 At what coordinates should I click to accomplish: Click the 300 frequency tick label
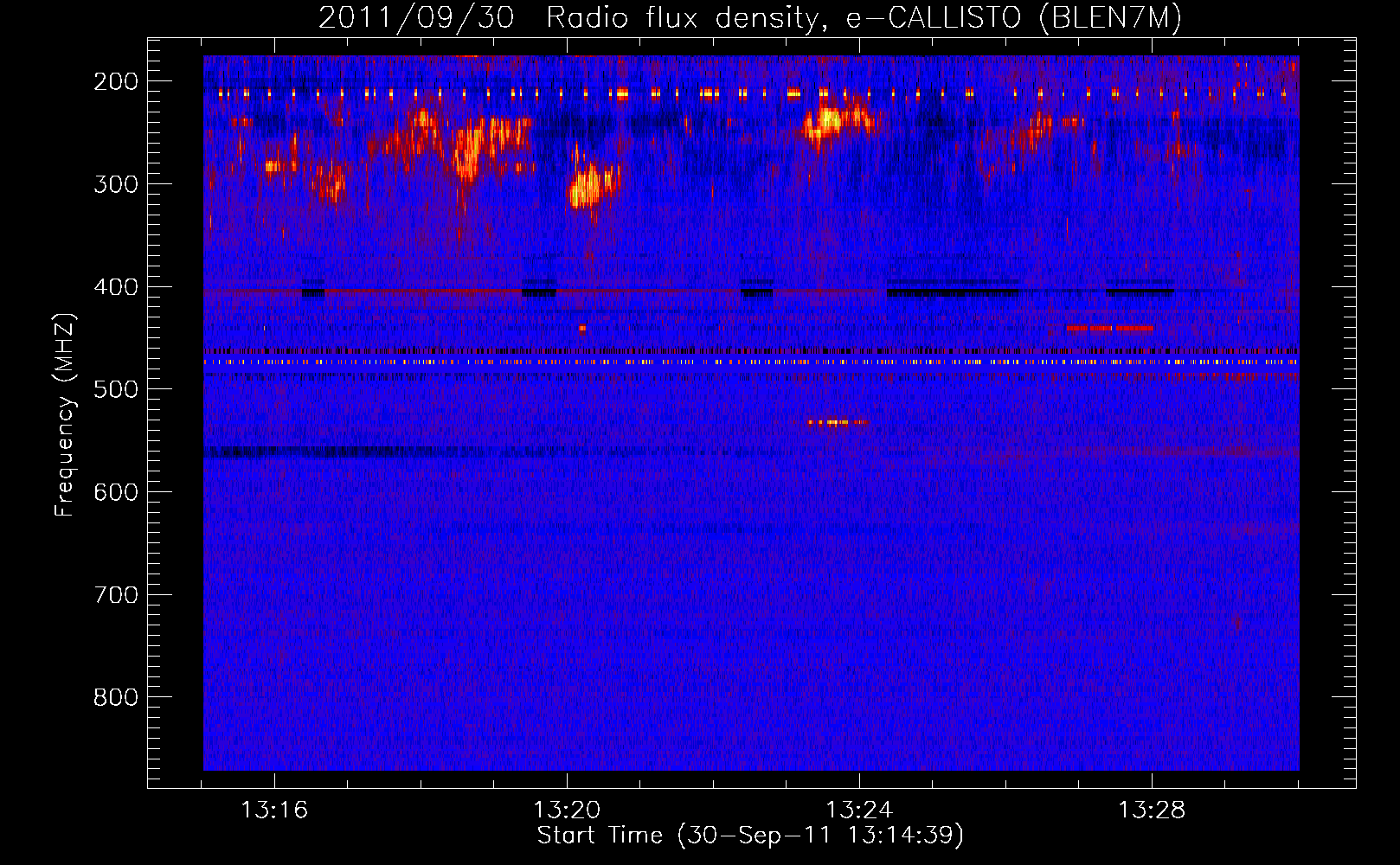[x=116, y=184]
